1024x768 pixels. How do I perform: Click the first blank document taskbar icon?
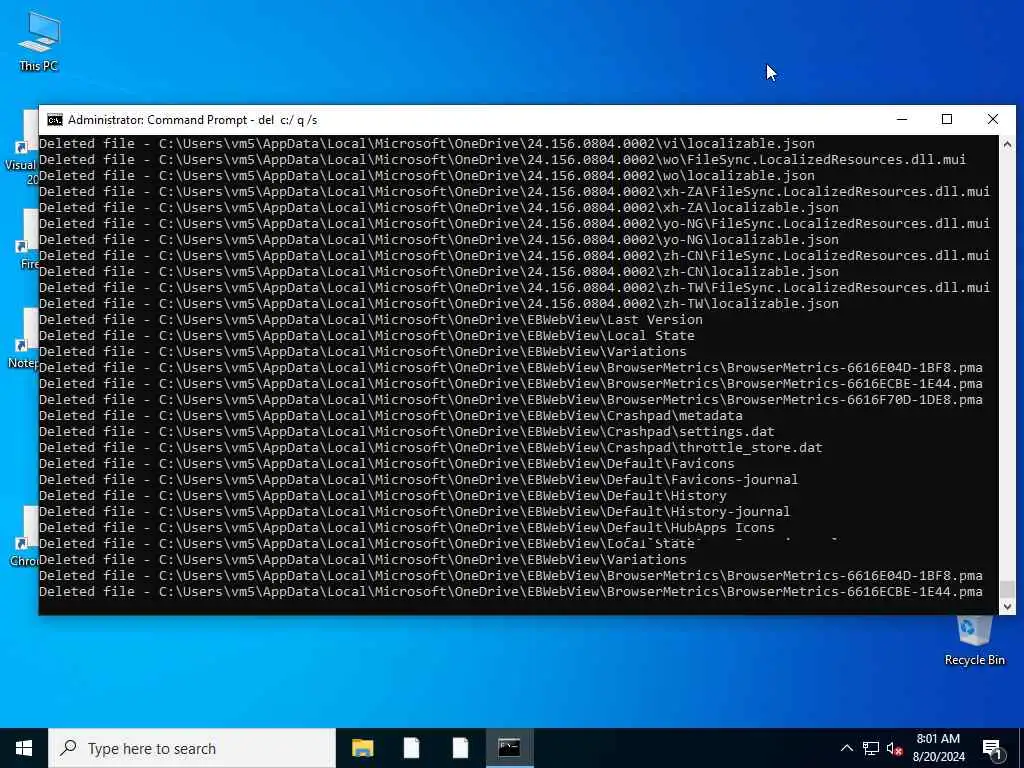click(411, 748)
